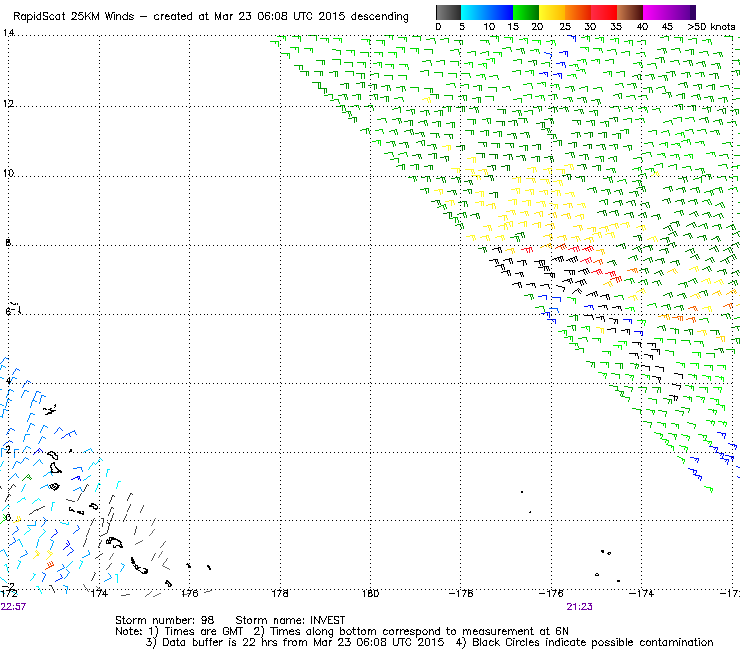
Task: Click the orange 25-30 knots legend swatch
Action: (x=578, y=12)
